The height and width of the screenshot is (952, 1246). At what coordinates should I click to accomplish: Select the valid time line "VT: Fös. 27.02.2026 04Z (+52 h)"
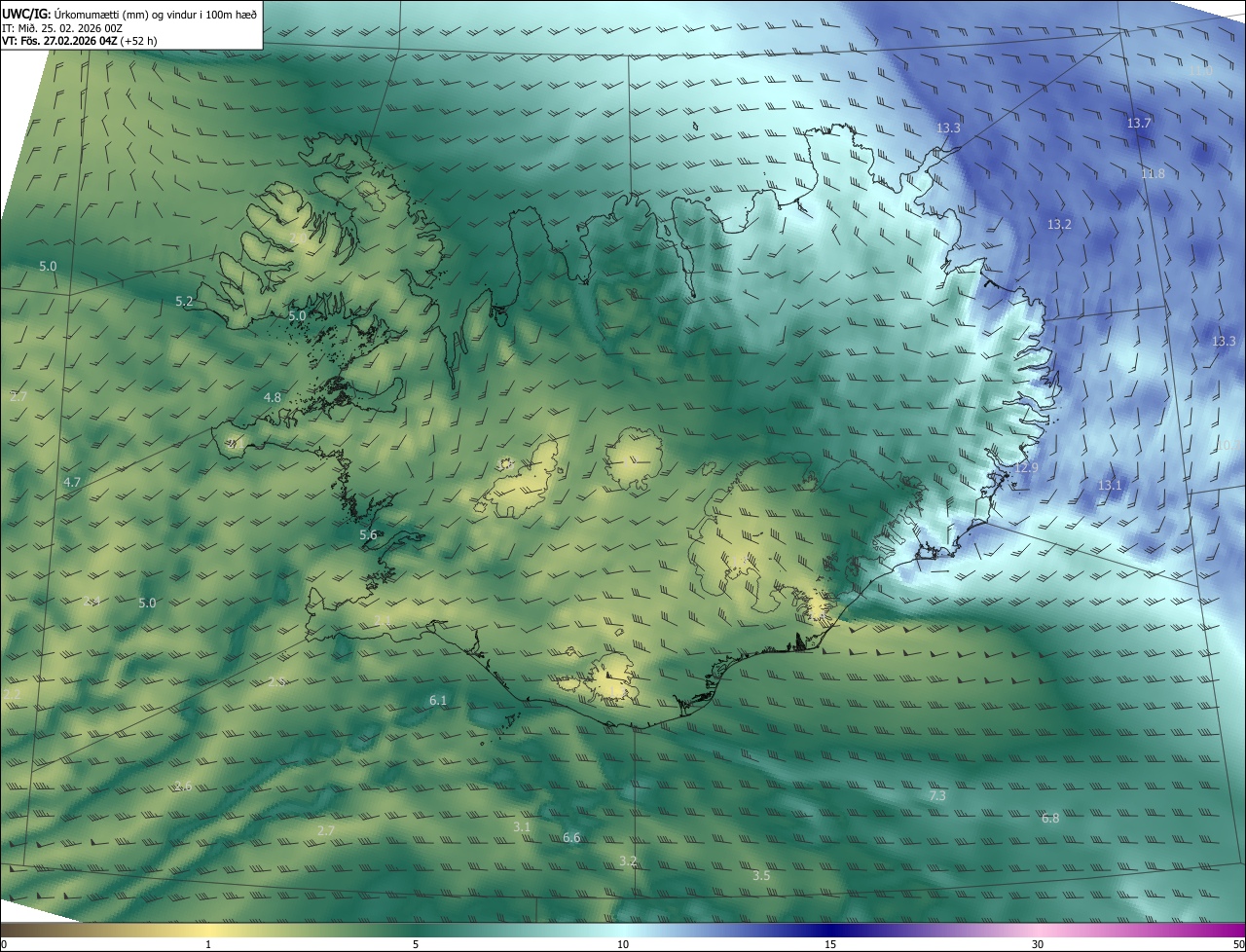81,41
